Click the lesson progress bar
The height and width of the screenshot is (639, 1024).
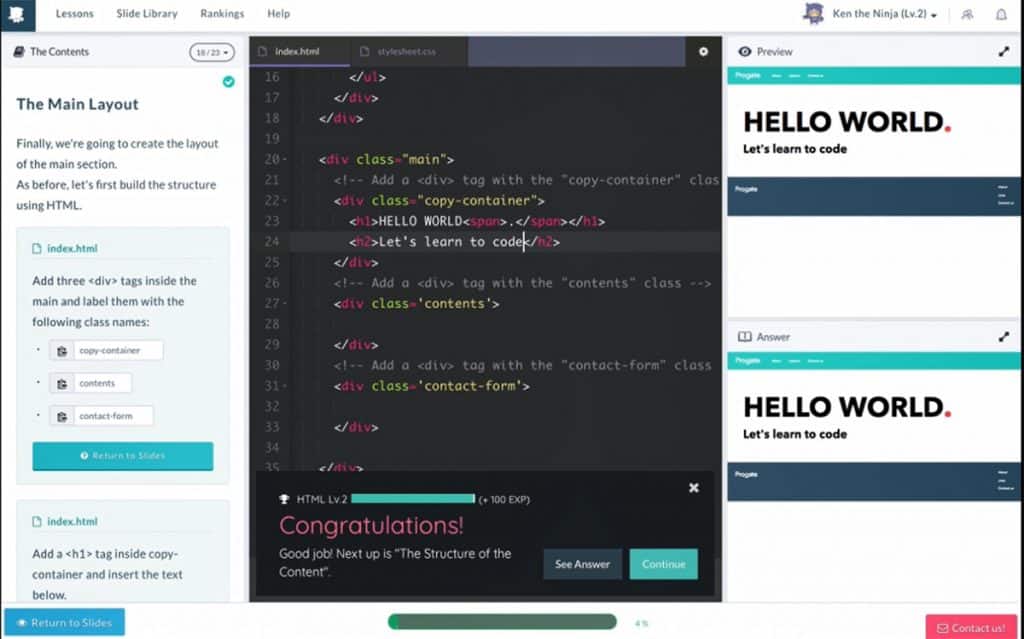click(x=502, y=622)
